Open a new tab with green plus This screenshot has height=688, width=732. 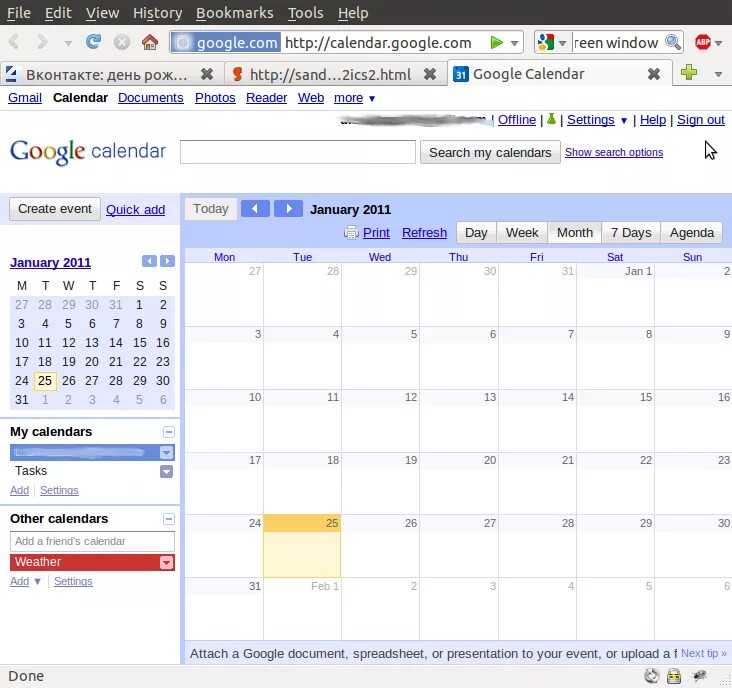689,72
